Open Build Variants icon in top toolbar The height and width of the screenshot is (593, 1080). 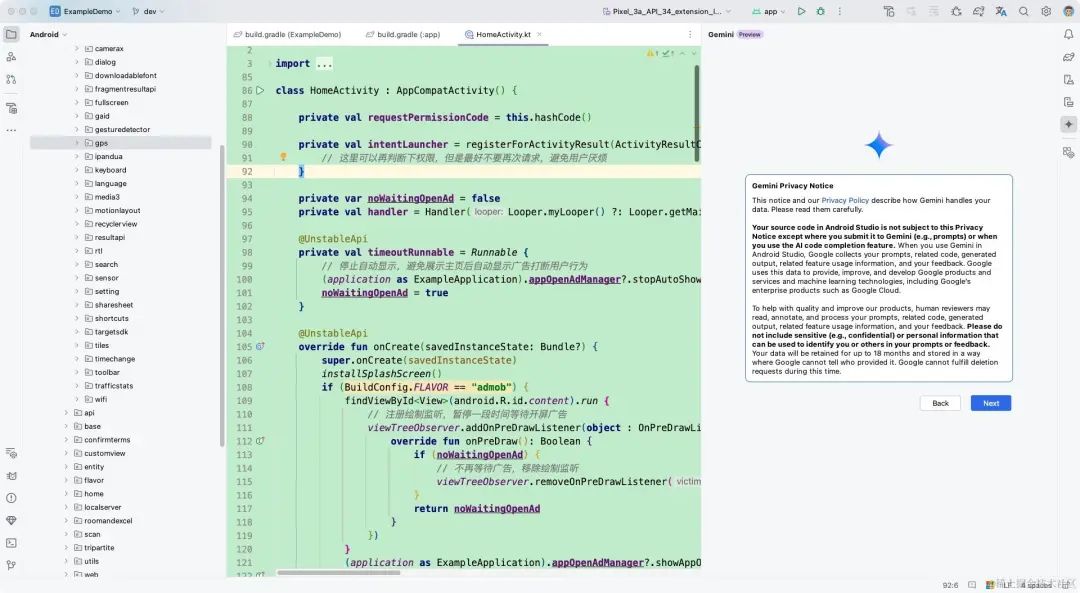tap(889, 11)
